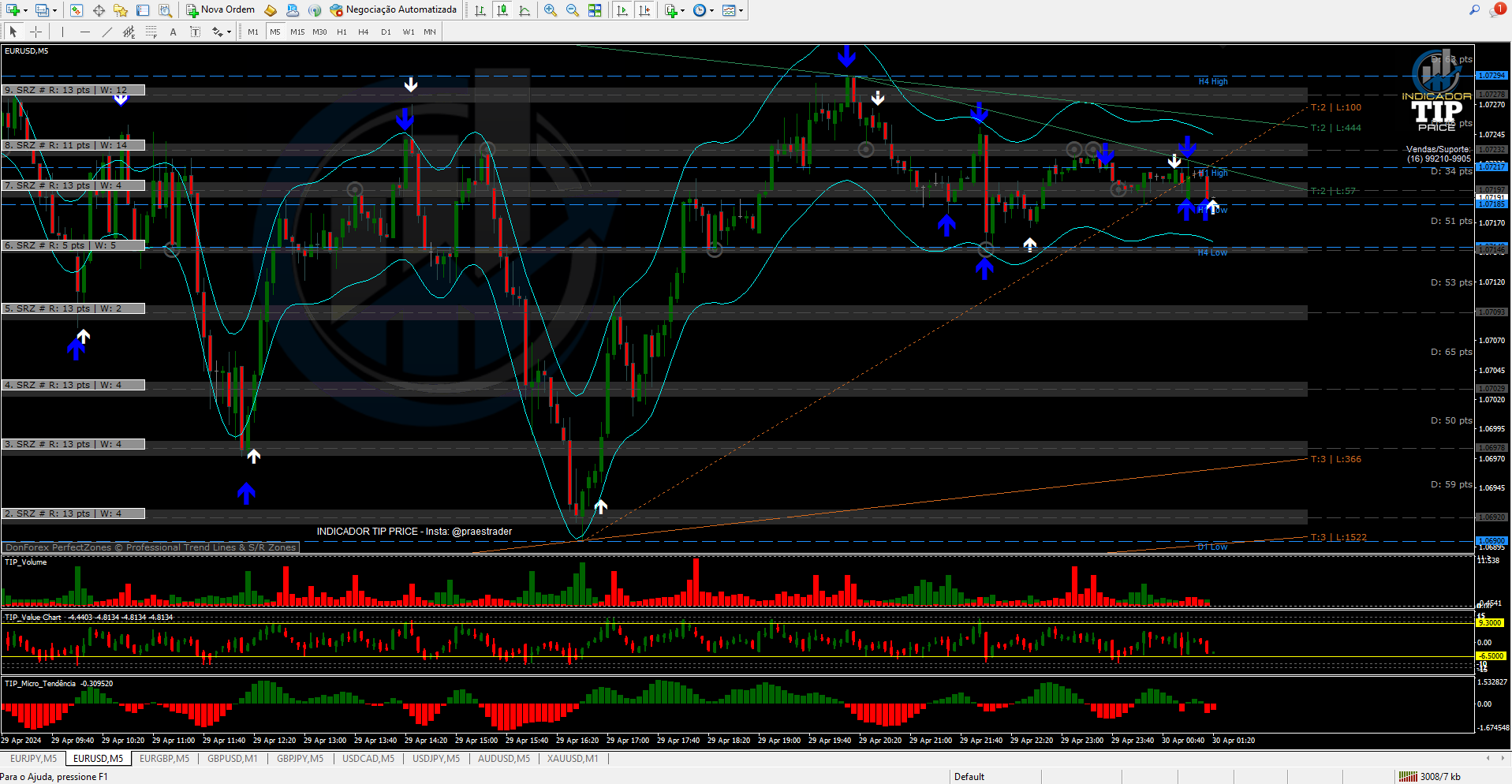The image size is (1512, 784).
Task: Click the Zoom In magnifier icon
Action: (551, 10)
